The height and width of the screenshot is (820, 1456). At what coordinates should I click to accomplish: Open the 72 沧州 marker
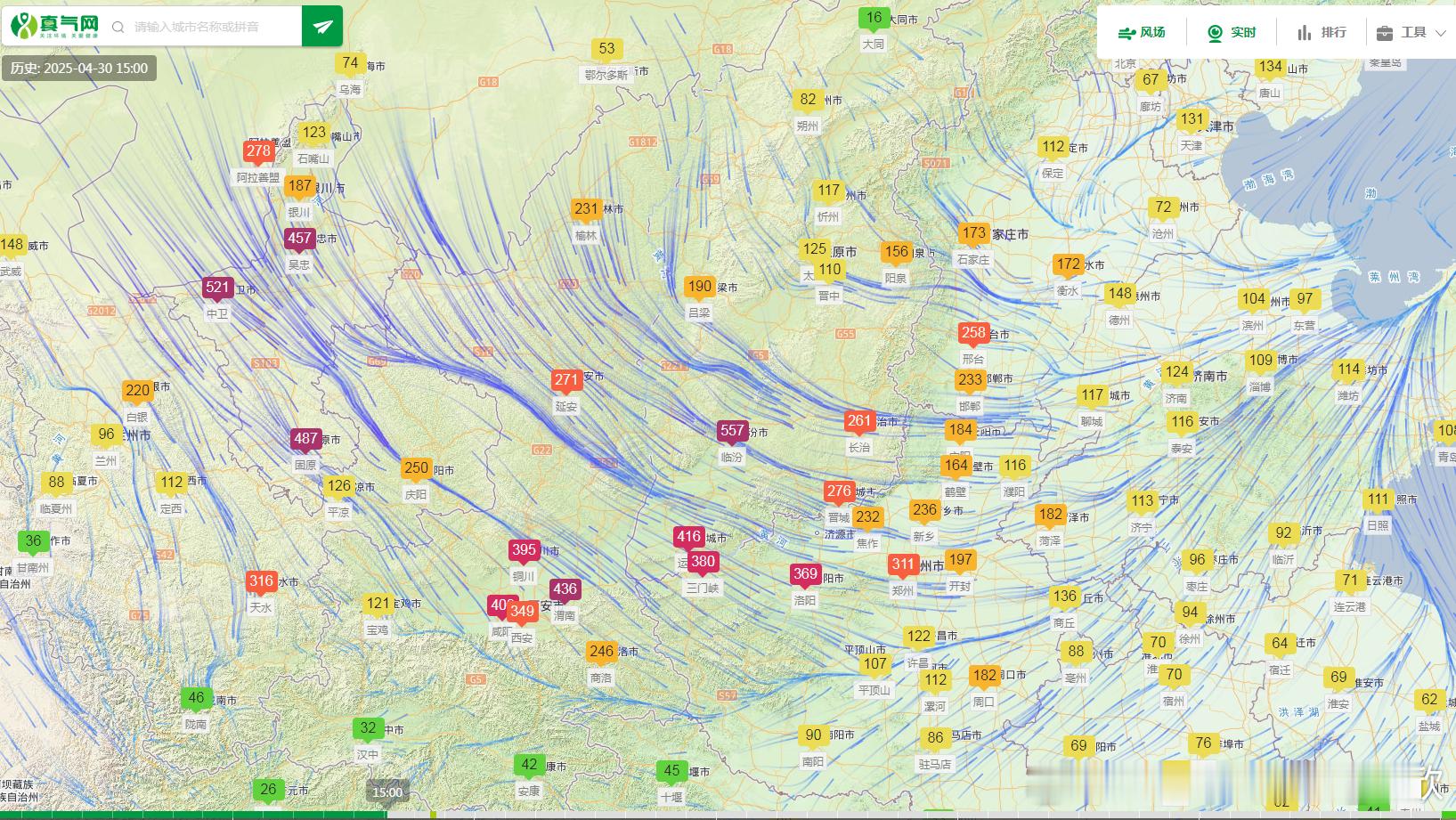pos(1163,207)
